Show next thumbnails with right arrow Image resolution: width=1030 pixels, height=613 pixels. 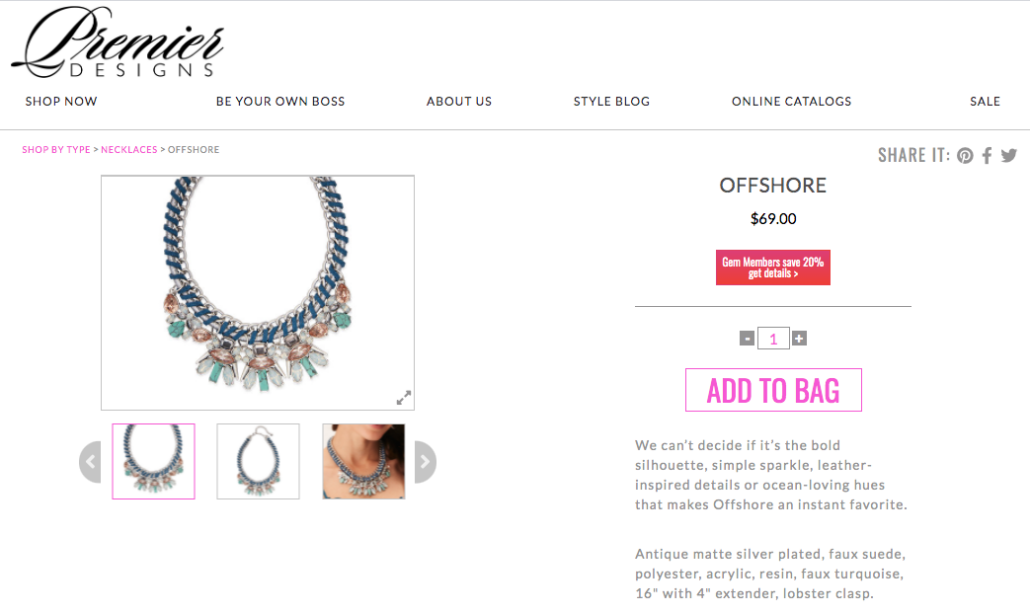[426, 462]
